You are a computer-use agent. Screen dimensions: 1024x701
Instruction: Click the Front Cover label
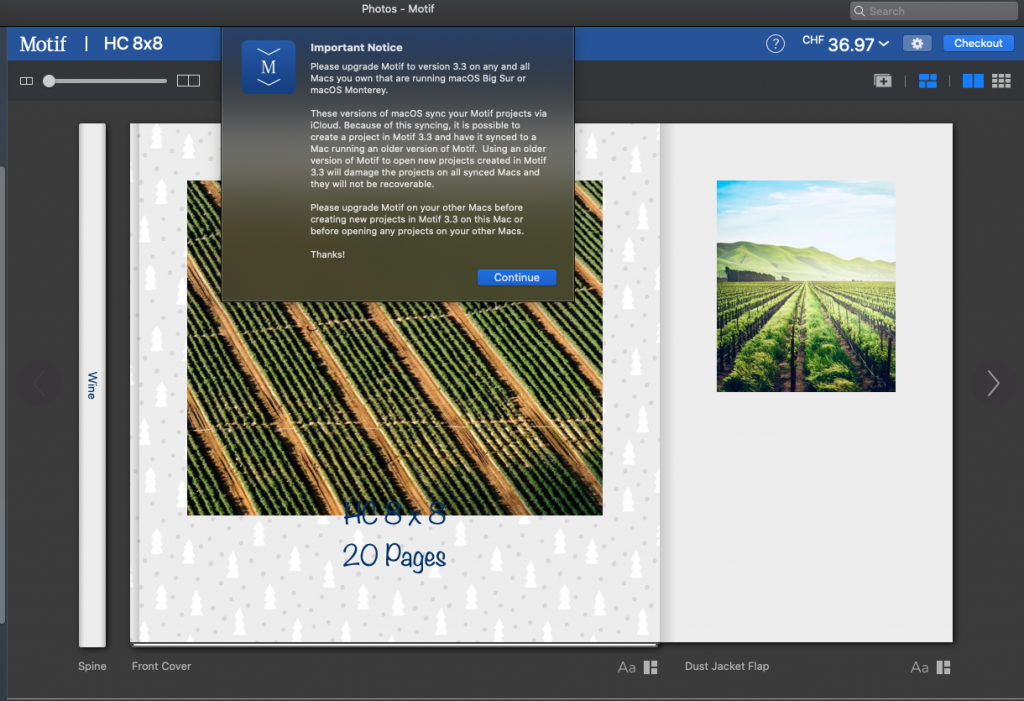[161, 666]
